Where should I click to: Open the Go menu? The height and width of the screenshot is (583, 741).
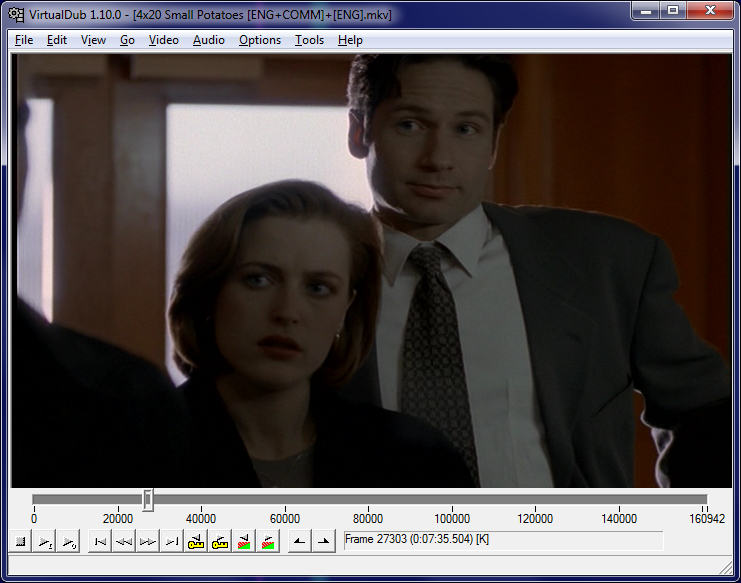click(x=127, y=40)
